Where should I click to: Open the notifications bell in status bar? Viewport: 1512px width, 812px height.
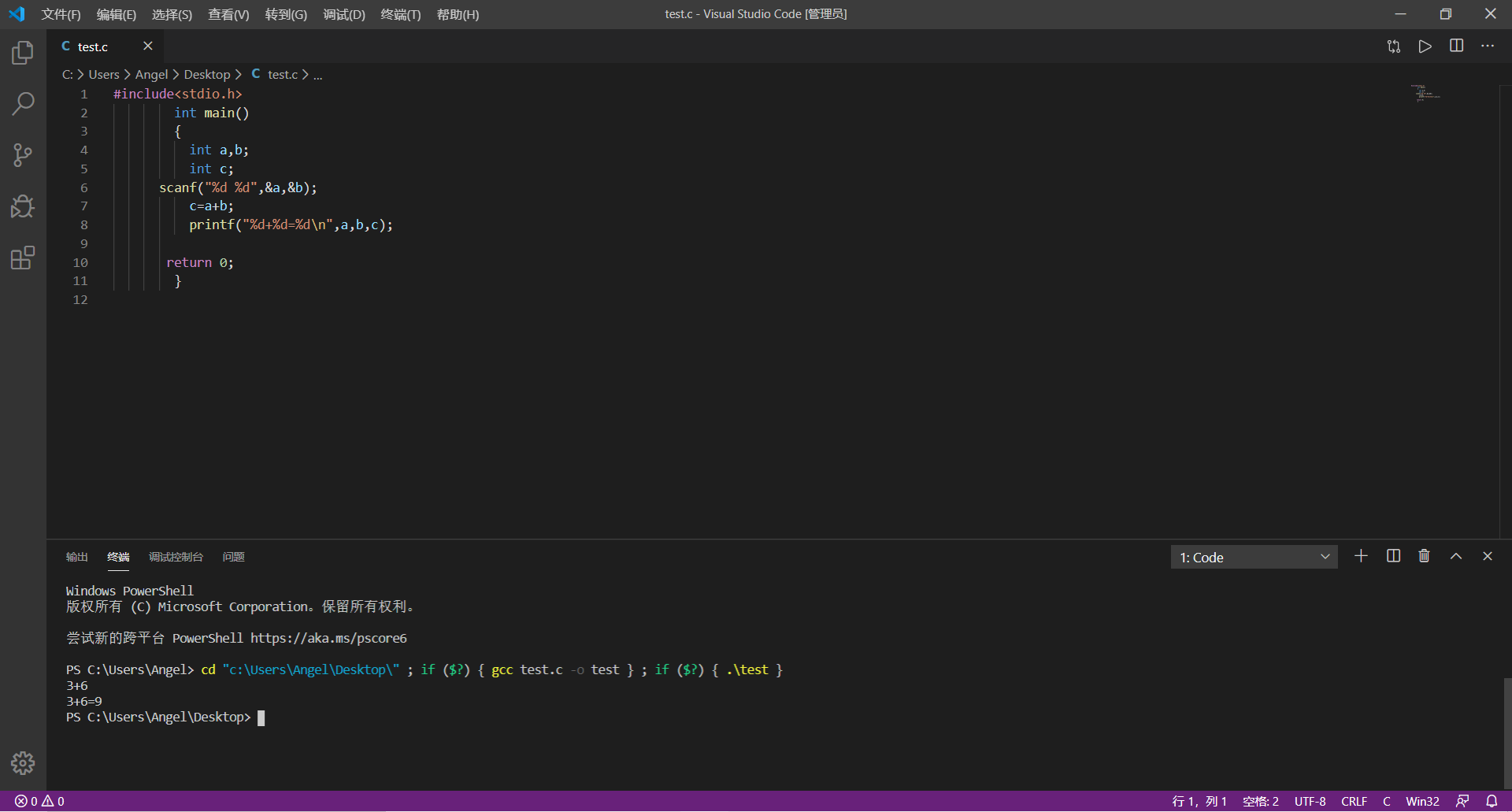pos(1492,801)
